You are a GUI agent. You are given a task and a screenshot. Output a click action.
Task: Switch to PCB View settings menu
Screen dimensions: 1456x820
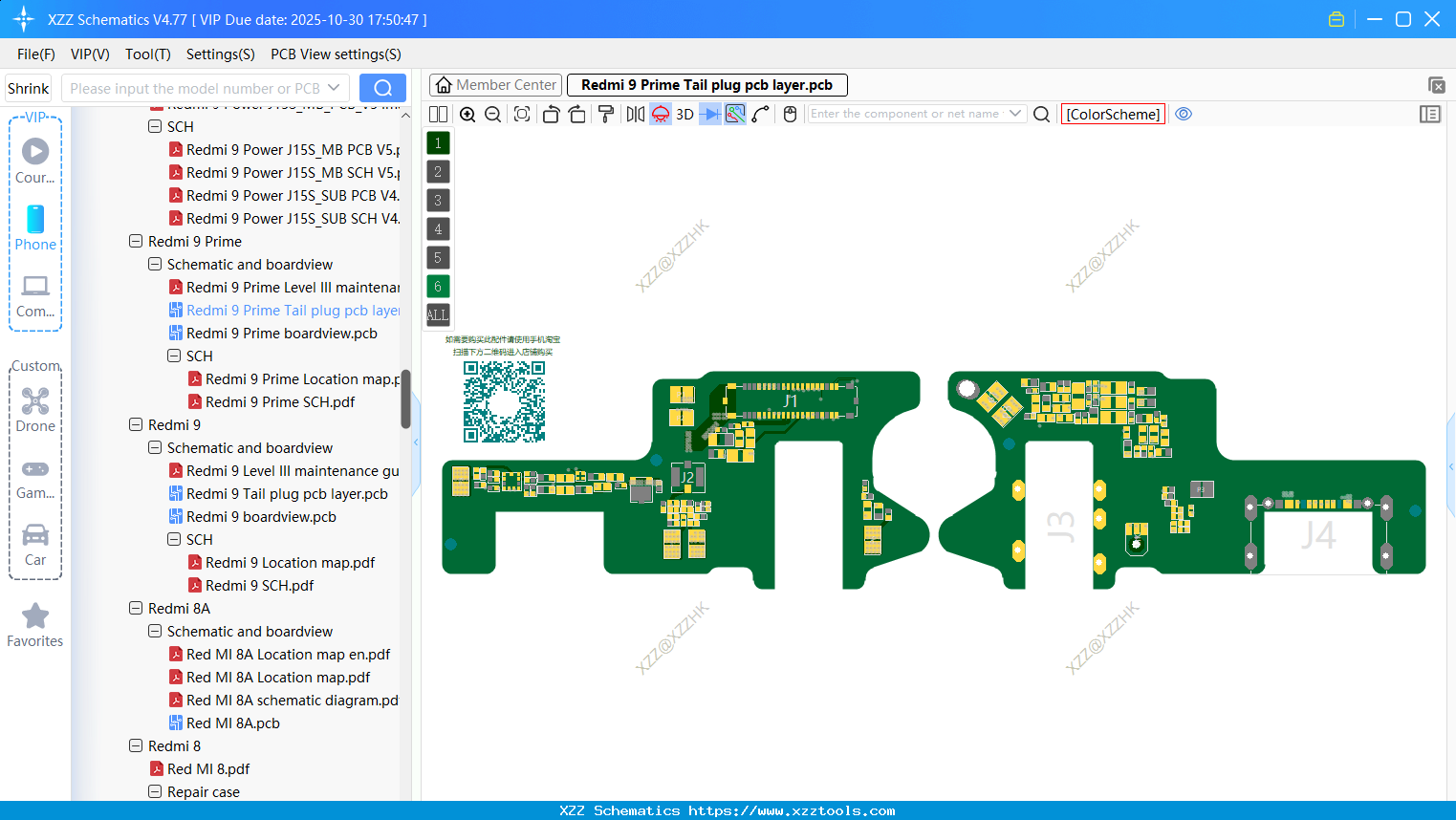pos(335,54)
